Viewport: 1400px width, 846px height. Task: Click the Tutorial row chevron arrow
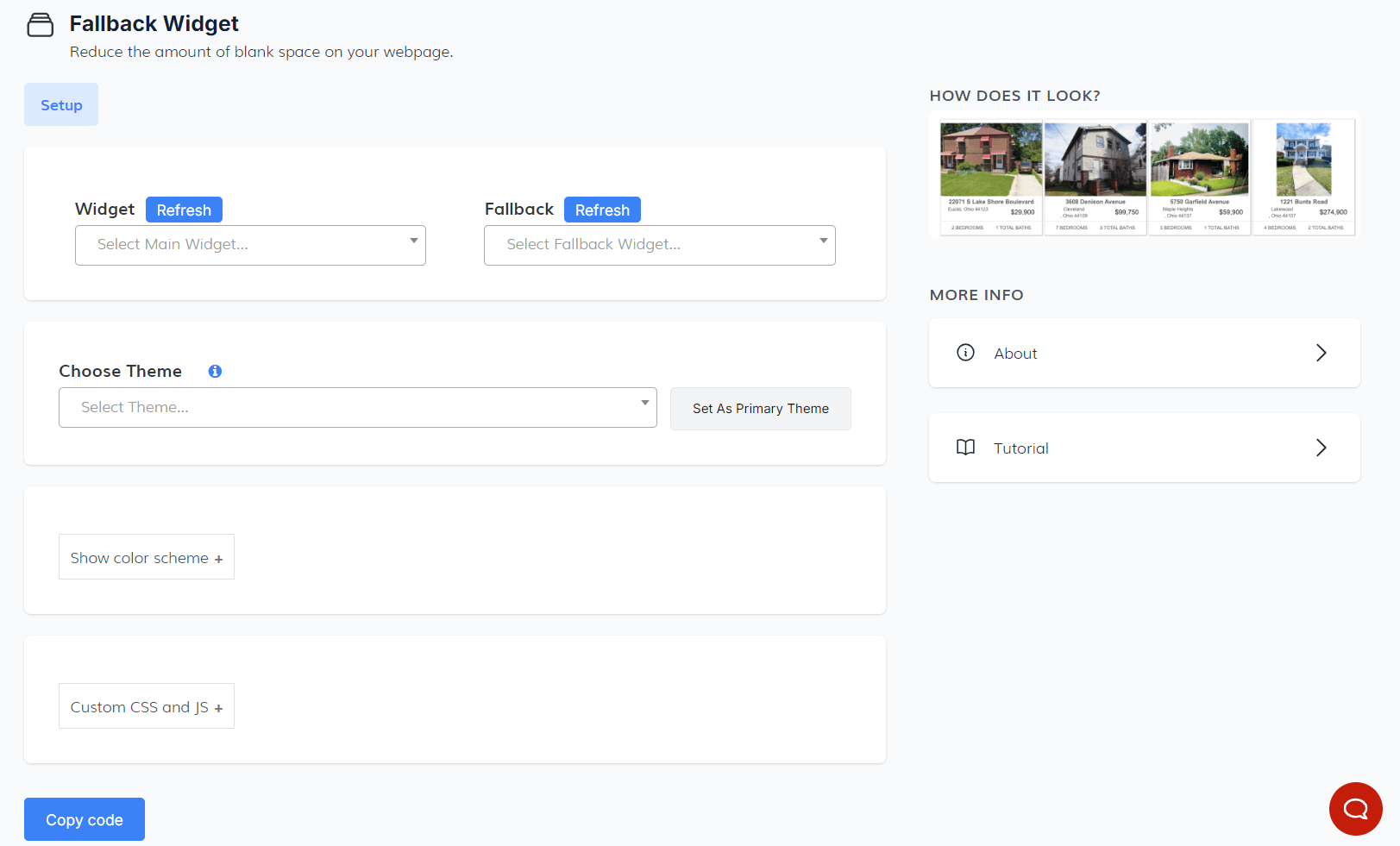point(1321,448)
